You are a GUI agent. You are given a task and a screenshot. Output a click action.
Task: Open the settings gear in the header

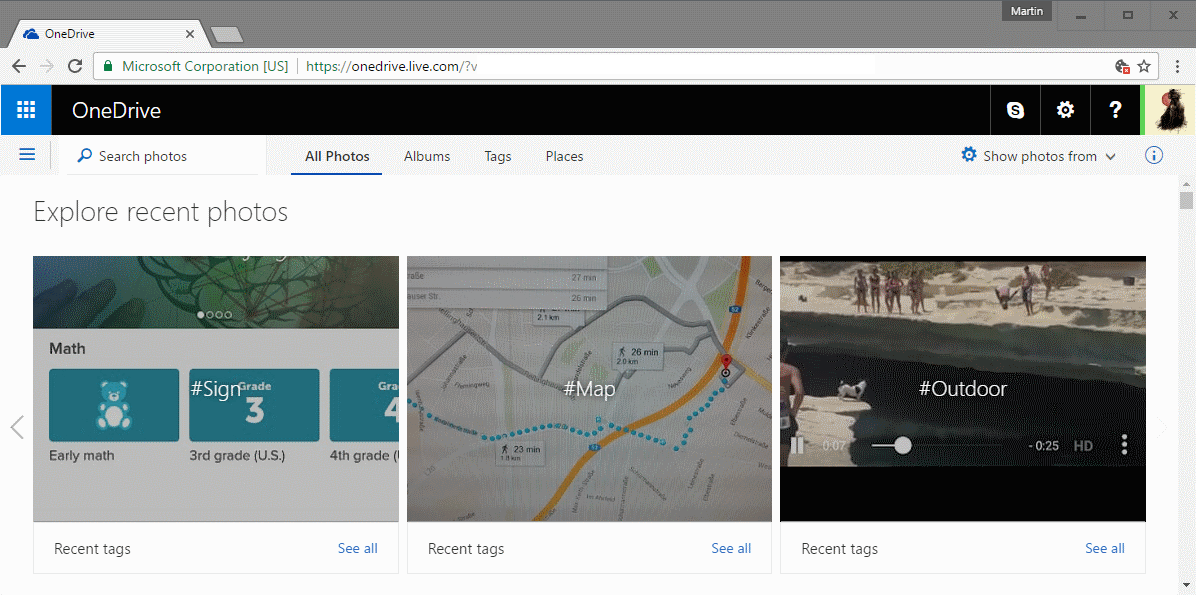[x=1065, y=110]
